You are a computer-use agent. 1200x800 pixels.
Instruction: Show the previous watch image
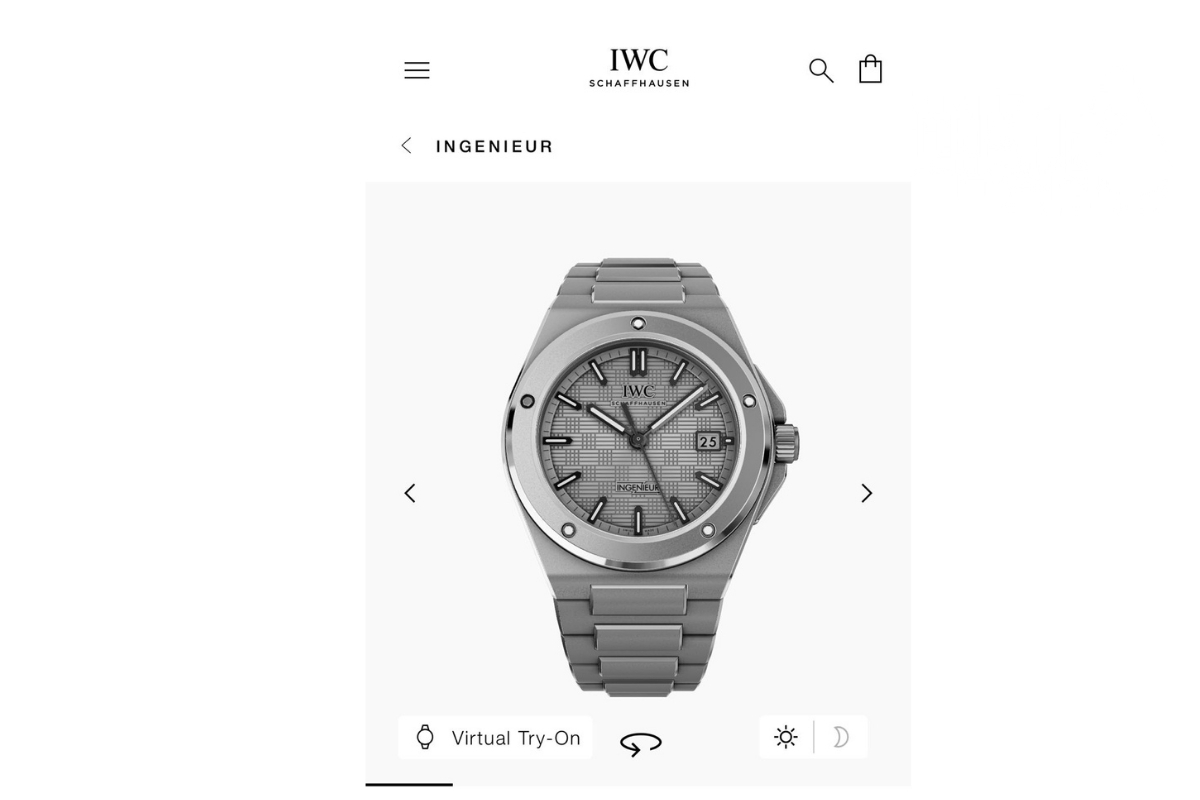410,493
